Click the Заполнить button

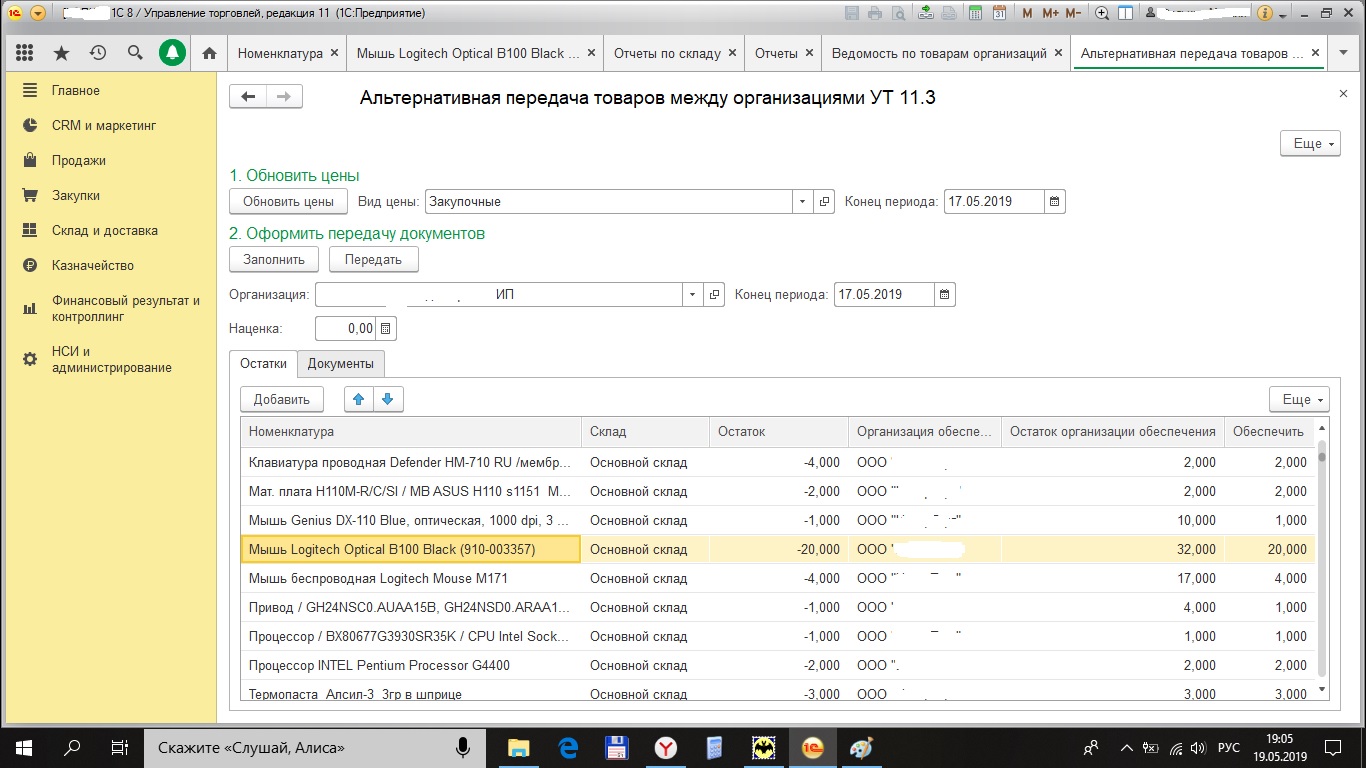pos(274,259)
